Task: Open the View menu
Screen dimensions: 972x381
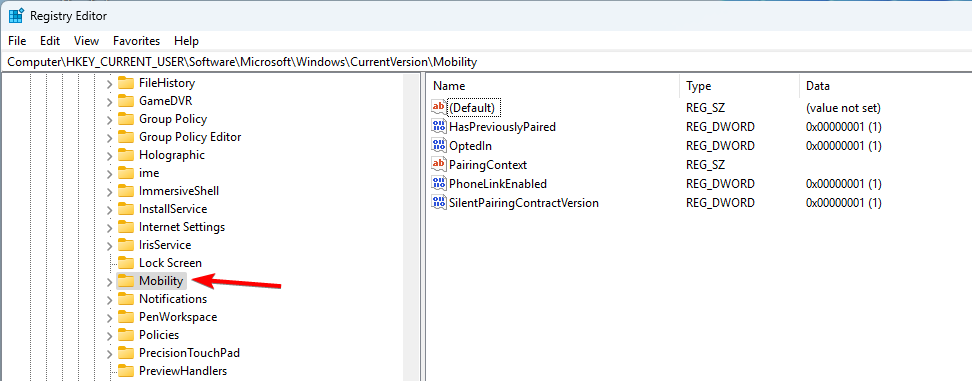Action: [x=86, y=41]
